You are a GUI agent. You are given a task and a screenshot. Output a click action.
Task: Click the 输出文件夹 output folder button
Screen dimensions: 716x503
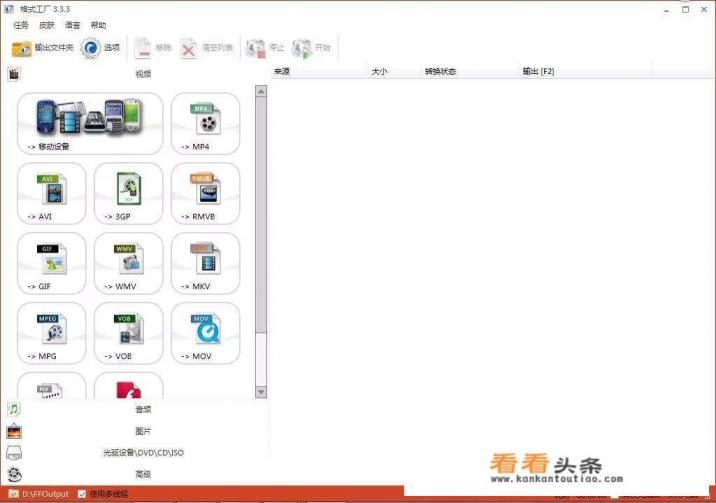point(43,47)
